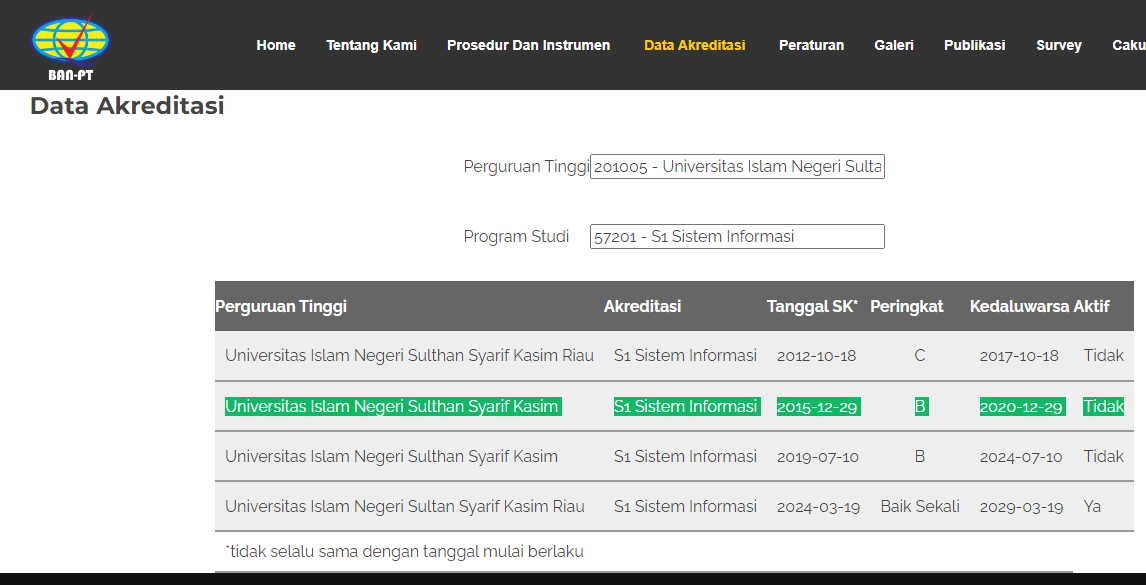Viewport: 1146px width, 585px height.
Task: Click 'Universitas Islam Negeri Sulthan Syarif Kasim Riau' cell
Action: tap(409, 355)
